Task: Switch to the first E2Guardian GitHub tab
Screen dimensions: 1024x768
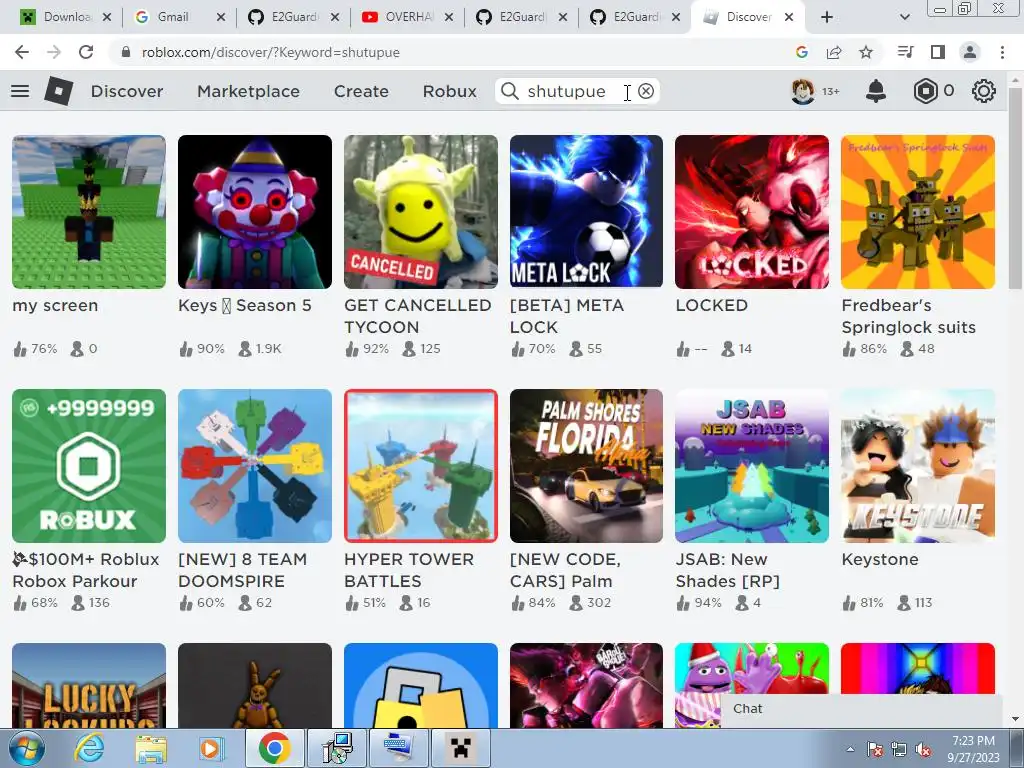Action: coord(294,17)
